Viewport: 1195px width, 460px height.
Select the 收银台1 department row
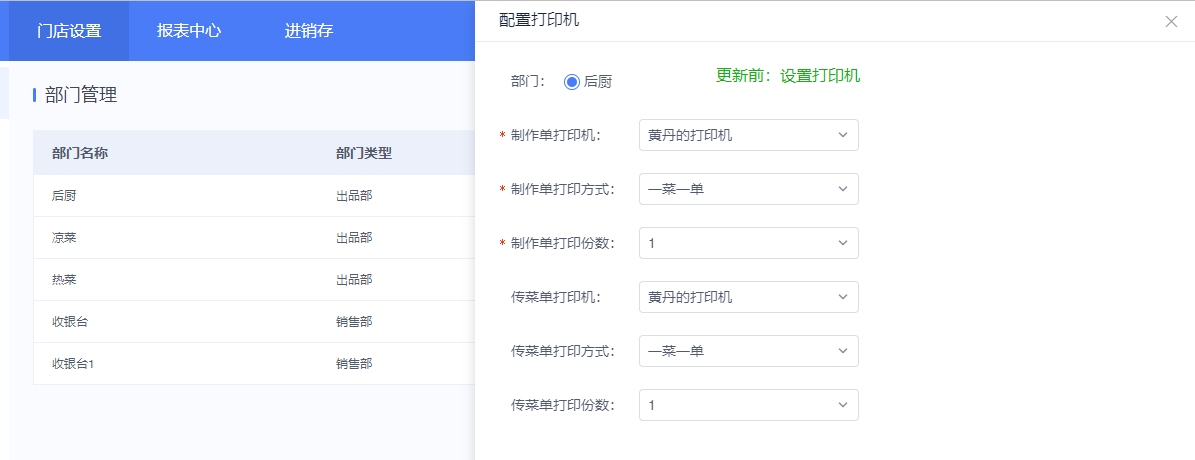click(x=255, y=363)
